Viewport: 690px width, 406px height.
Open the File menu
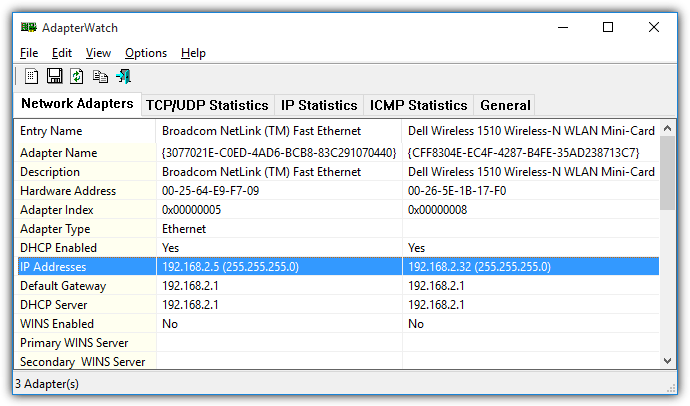[29, 53]
